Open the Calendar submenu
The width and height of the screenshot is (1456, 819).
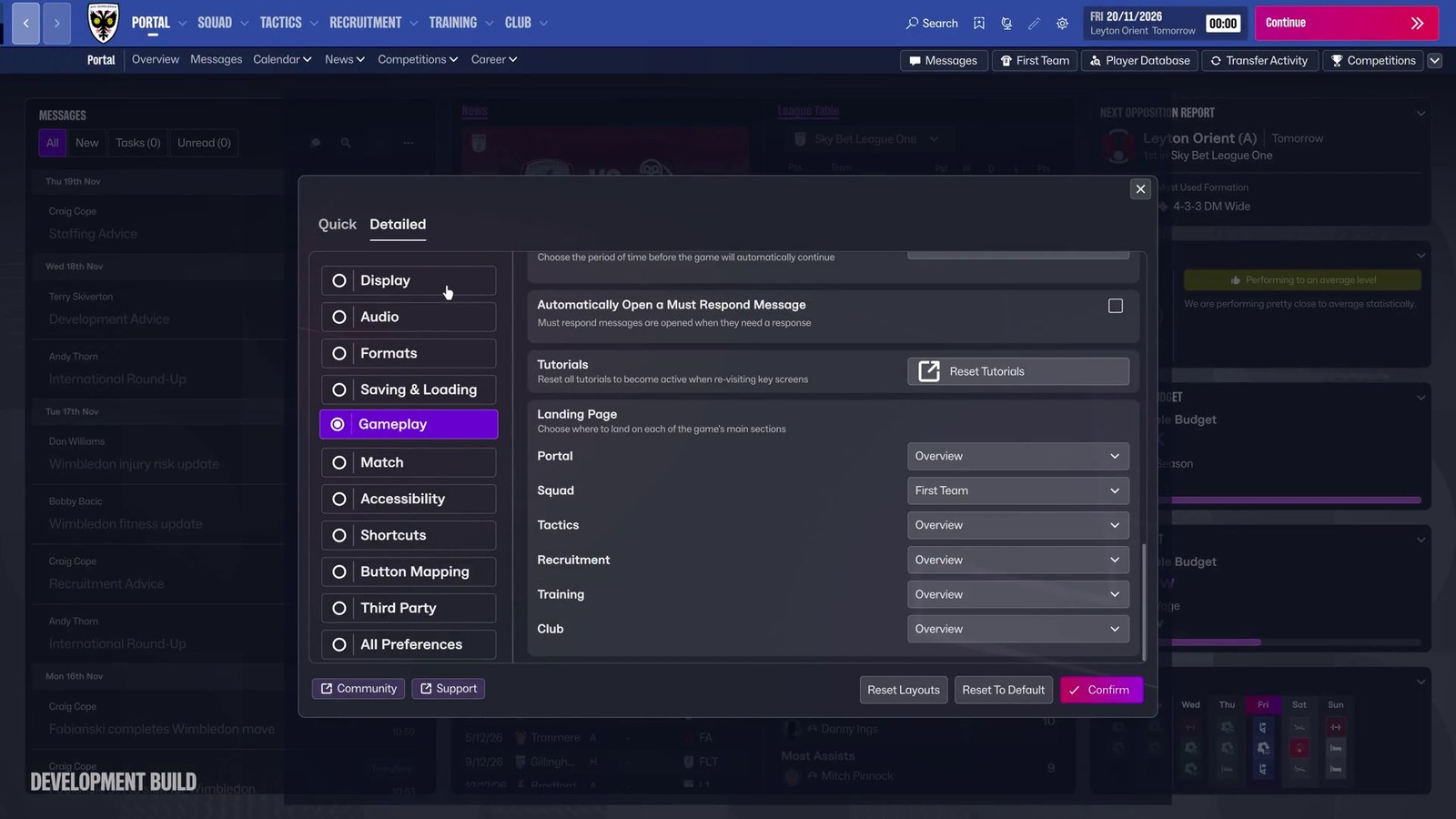point(282,59)
